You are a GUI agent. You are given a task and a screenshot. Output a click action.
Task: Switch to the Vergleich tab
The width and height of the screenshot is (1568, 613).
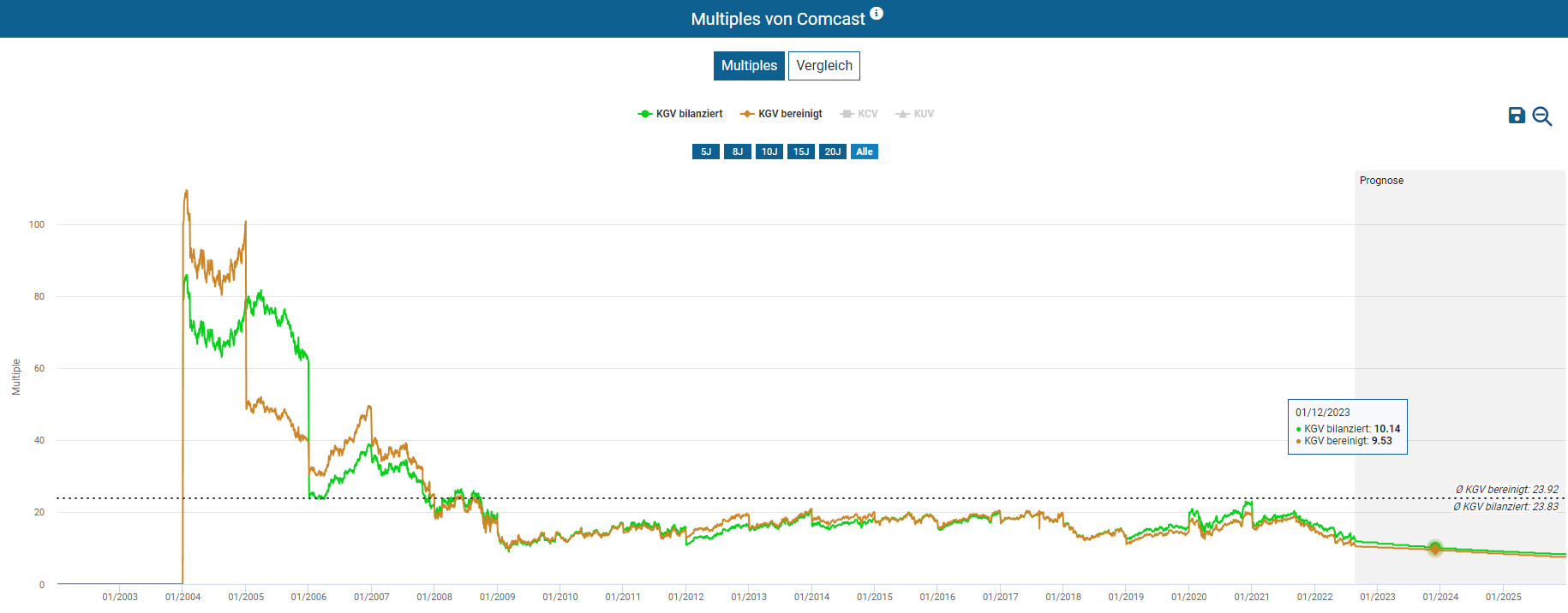[823, 66]
